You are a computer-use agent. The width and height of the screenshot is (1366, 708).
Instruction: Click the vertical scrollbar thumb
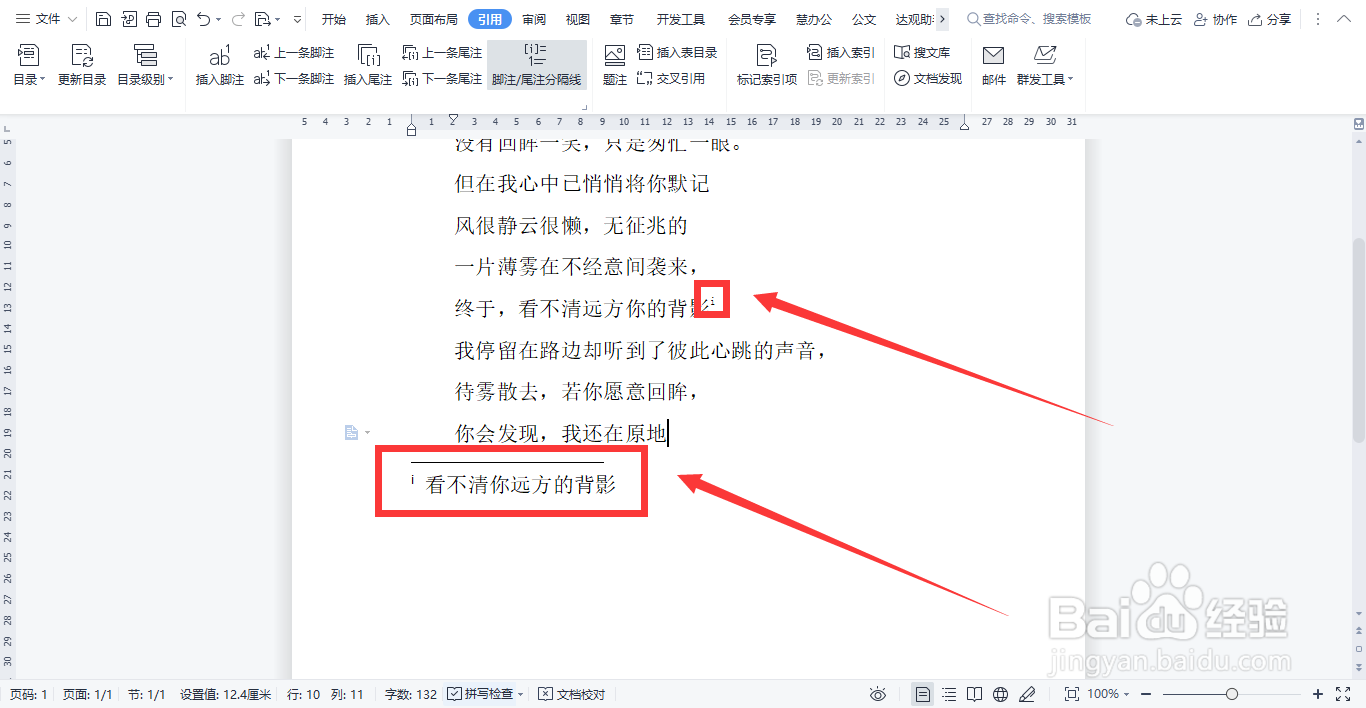(1358, 340)
